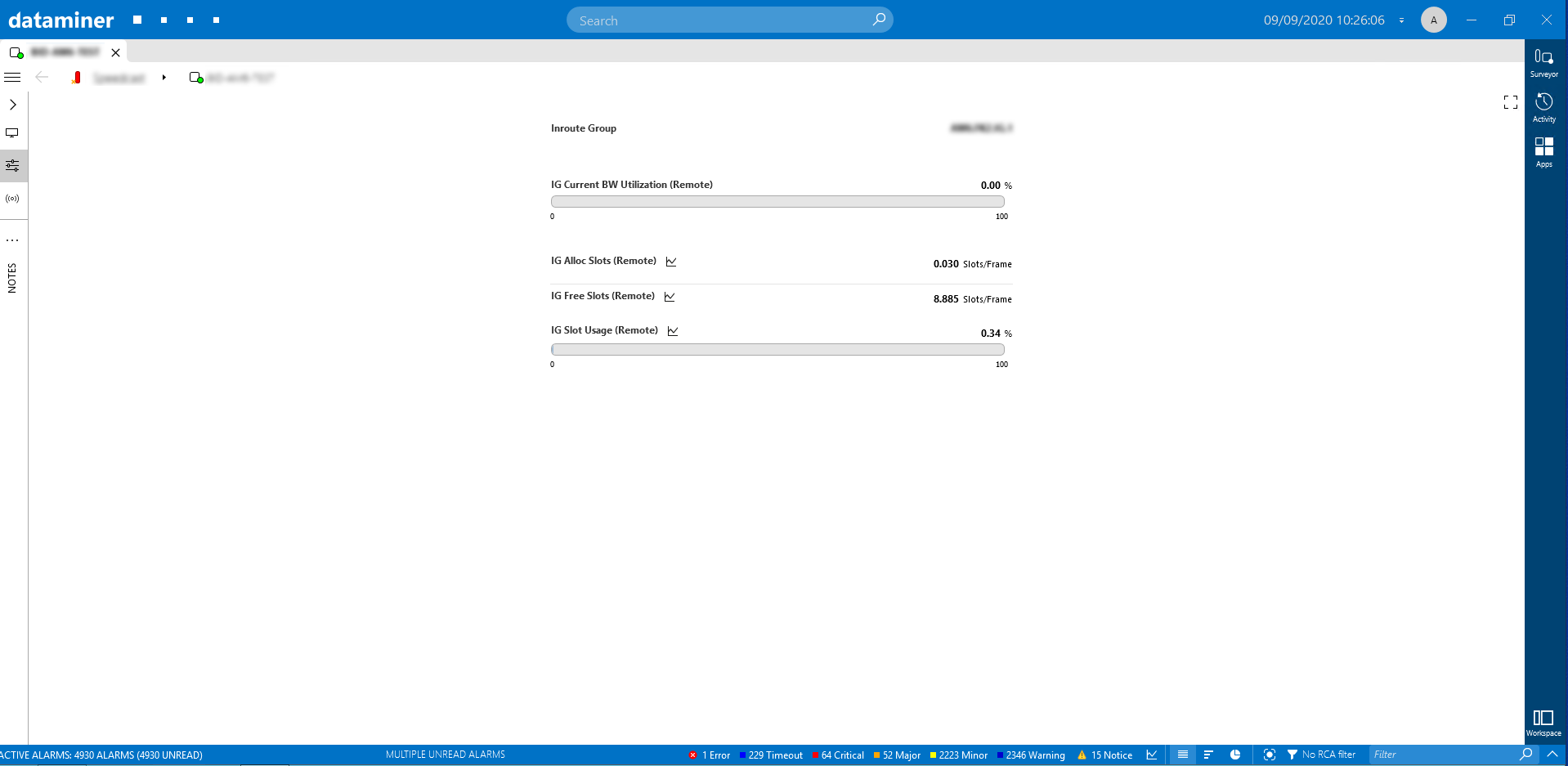Filter alarms by 15 Notice
The height and width of the screenshot is (766, 1568).
tap(1104, 755)
